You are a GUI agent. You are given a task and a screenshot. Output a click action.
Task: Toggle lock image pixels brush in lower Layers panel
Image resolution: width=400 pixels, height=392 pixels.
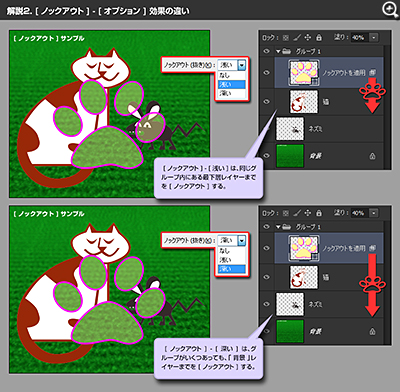297,213
